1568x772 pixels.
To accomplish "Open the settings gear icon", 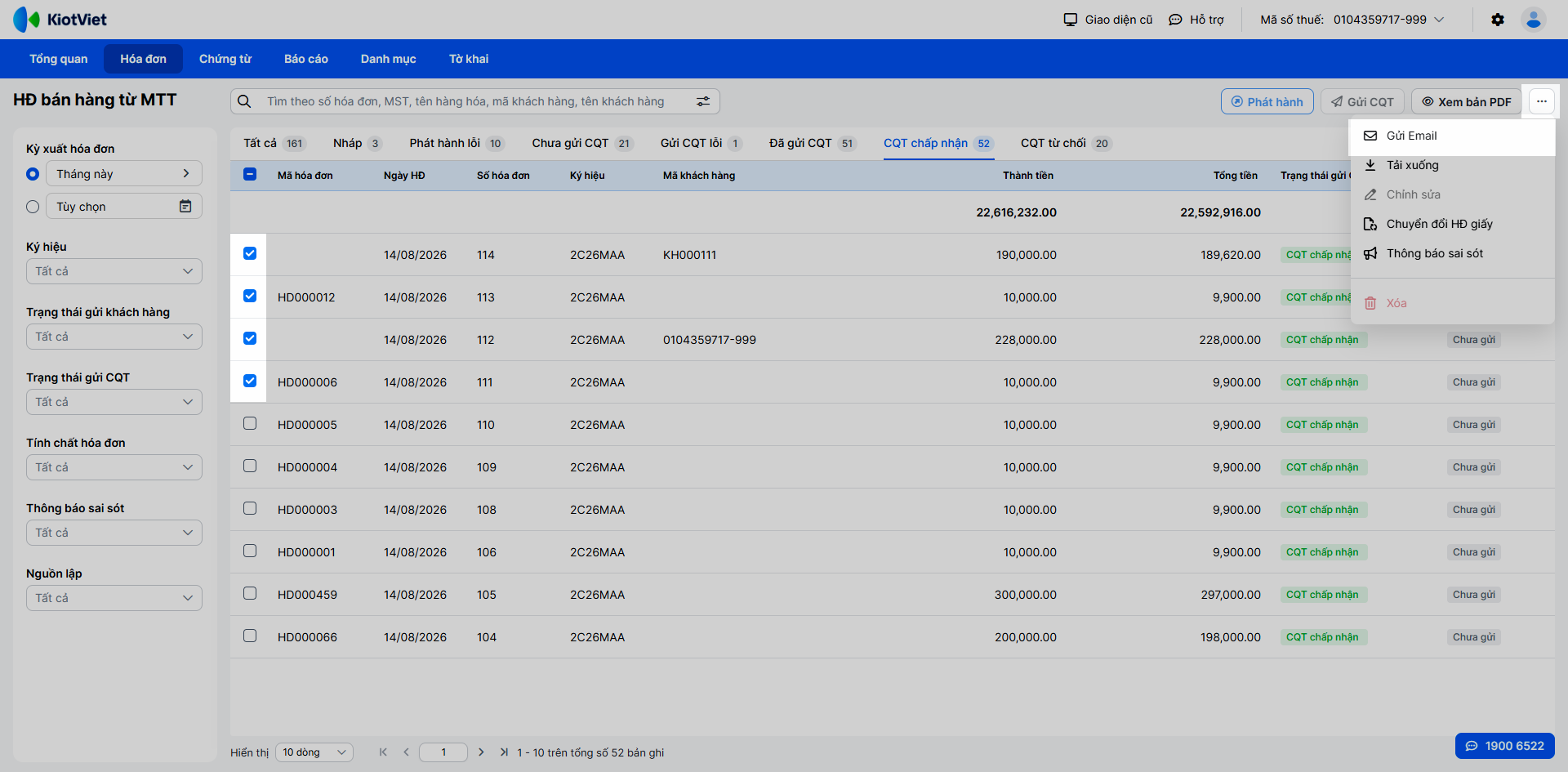I will pyautogui.click(x=1498, y=20).
